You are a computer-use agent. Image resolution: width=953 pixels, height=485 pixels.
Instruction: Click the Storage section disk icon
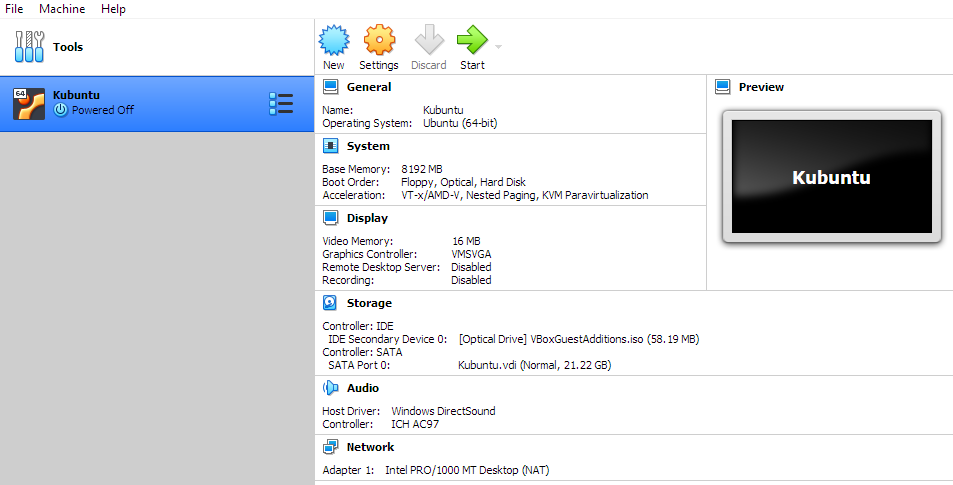click(x=330, y=303)
